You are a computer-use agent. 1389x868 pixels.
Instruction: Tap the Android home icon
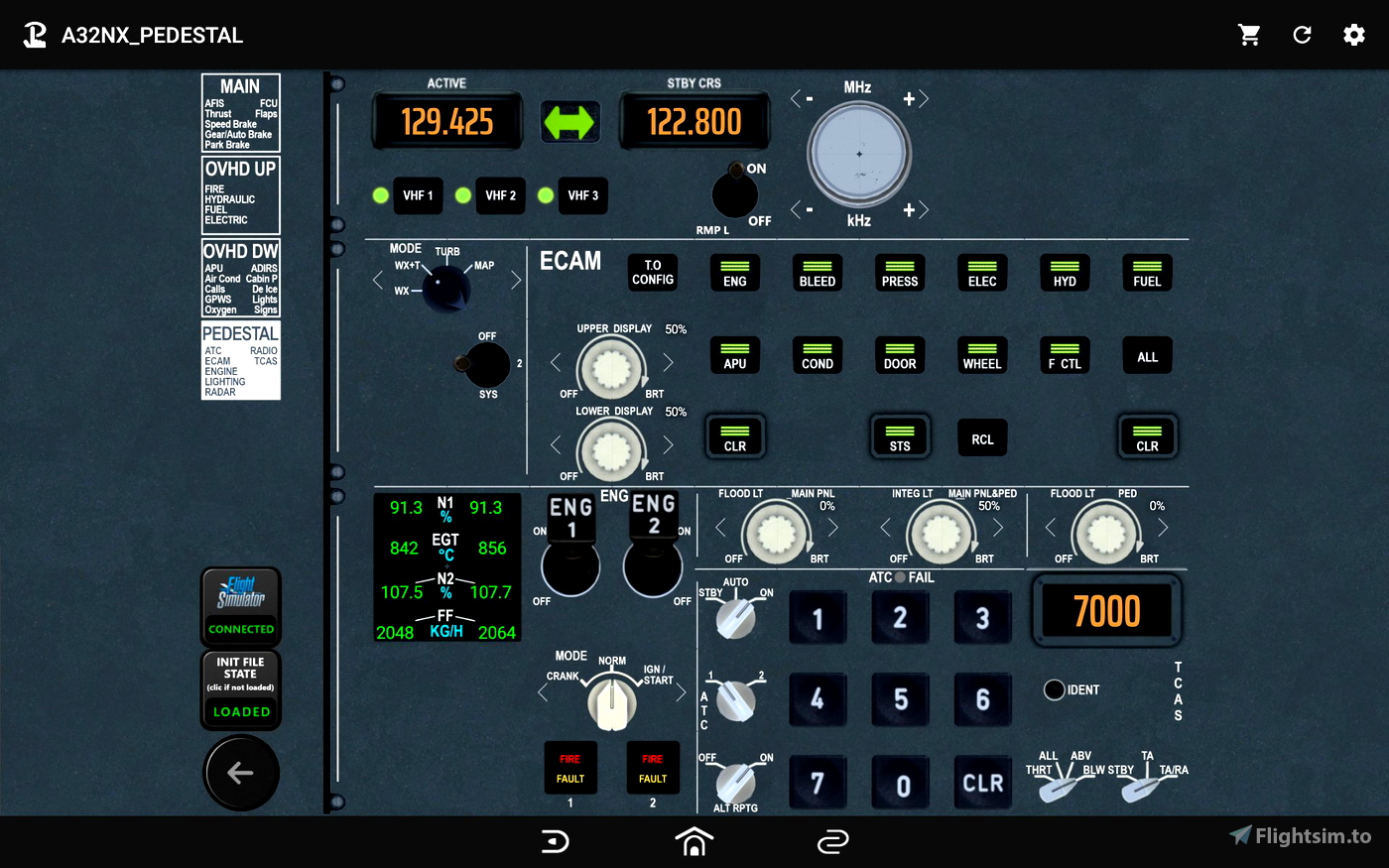click(x=694, y=841)
